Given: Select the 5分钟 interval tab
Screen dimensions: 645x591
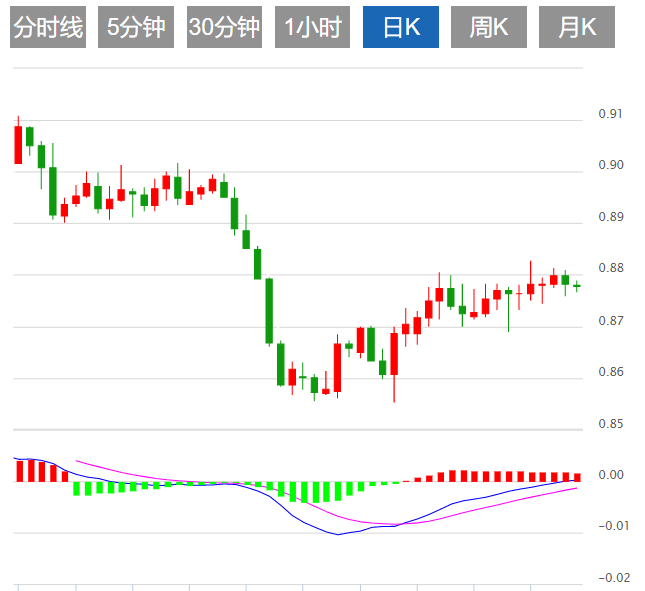Looking at the screenshot, I should [136, 27].
